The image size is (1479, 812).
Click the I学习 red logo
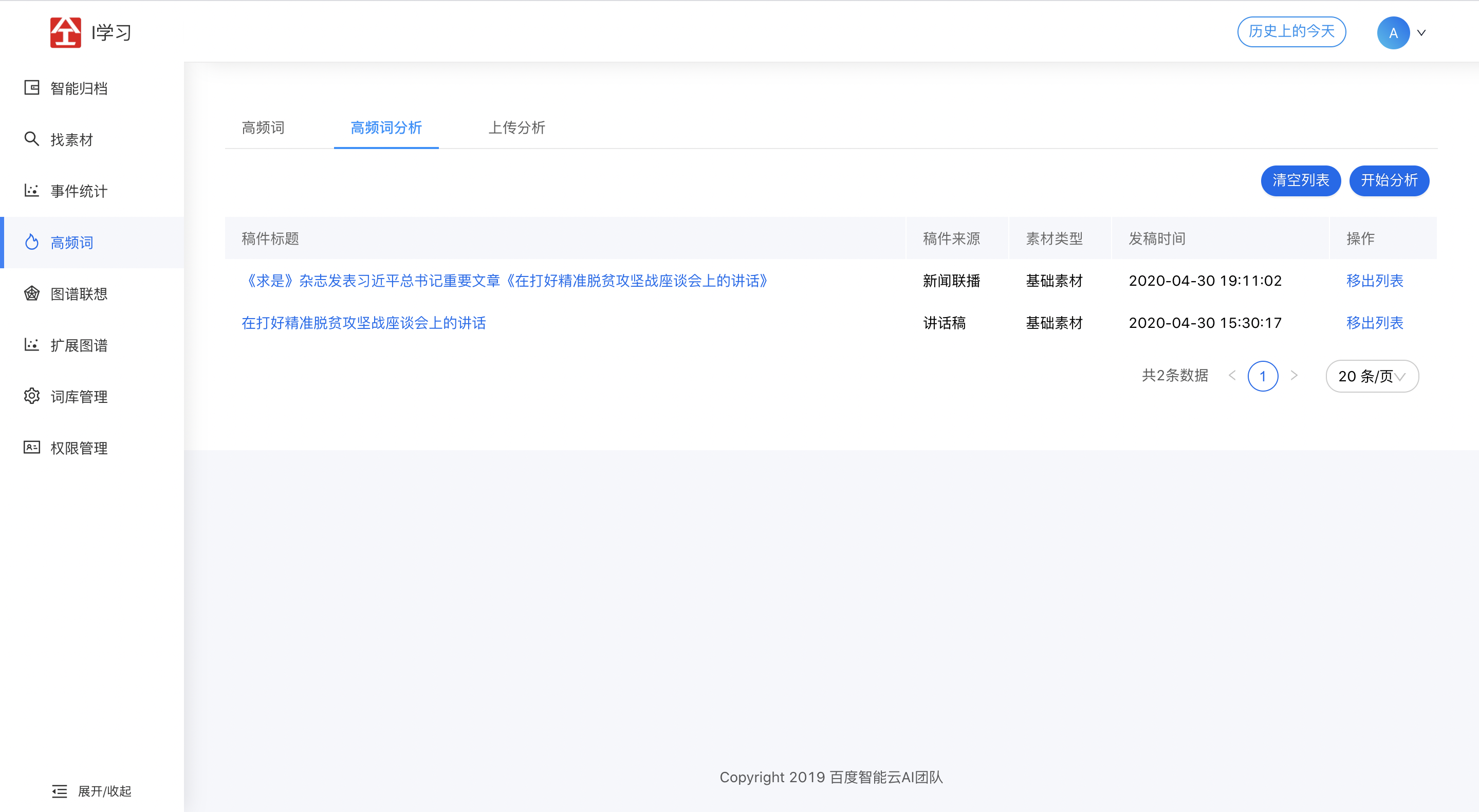65,32
